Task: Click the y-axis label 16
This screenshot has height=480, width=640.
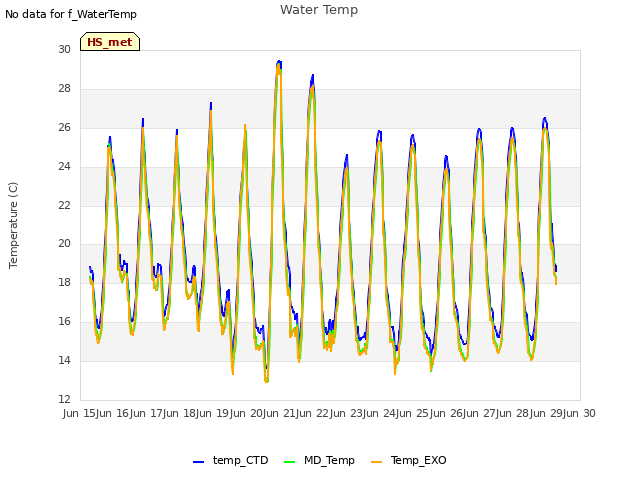Action: click(64, 321)
